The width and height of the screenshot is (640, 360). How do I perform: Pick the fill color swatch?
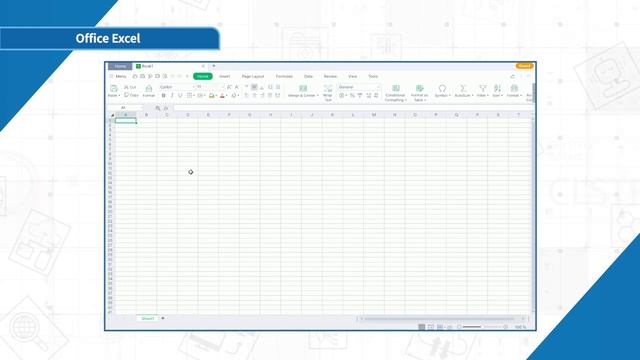pyautogui.click(x=211, y=96)
